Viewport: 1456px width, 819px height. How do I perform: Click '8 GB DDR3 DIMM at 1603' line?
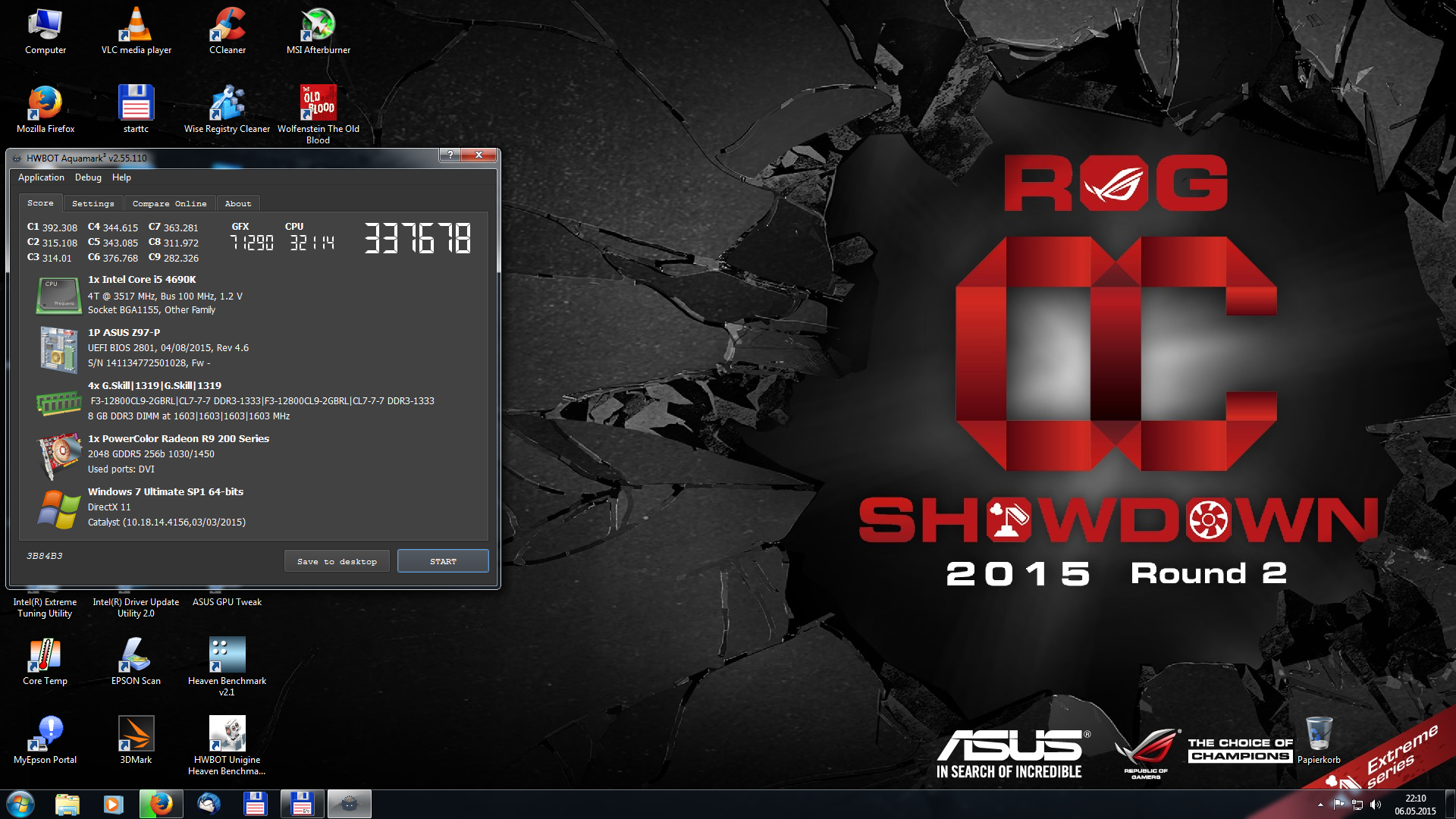(x=189, y=416)
